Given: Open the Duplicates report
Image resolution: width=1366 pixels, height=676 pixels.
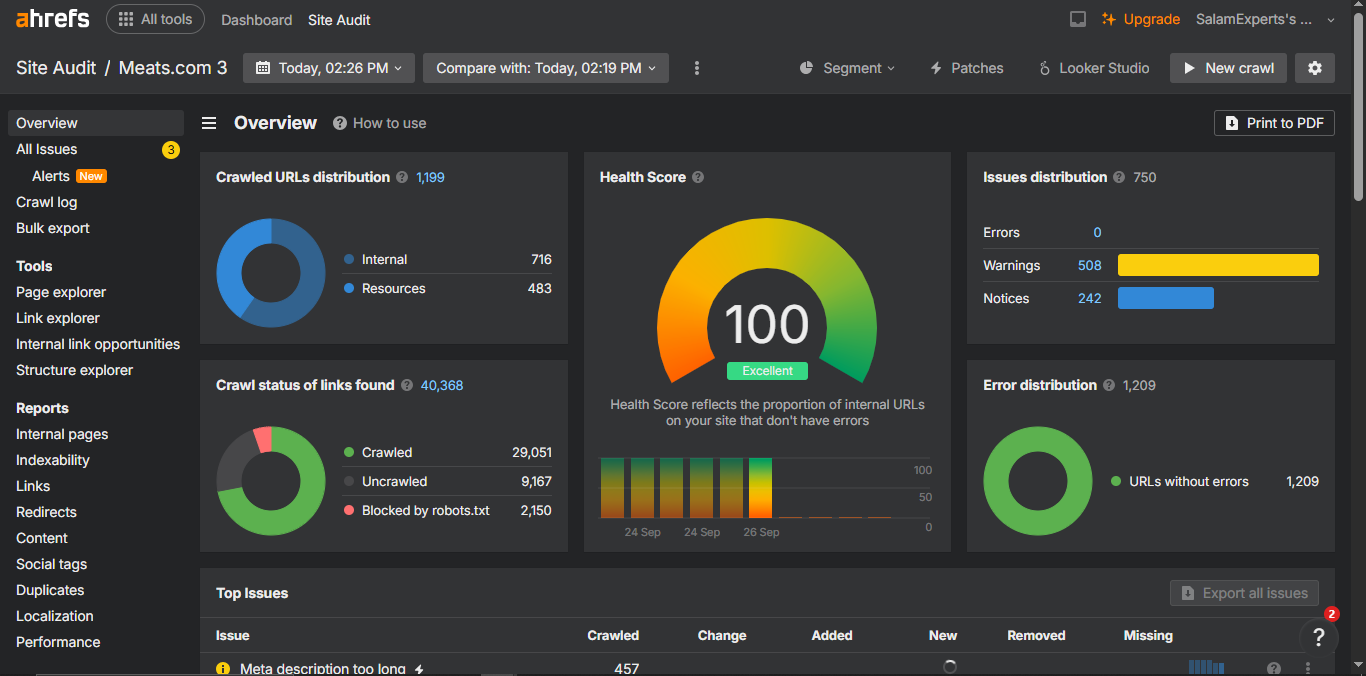Looking at the screenshot, I should 50,590.
